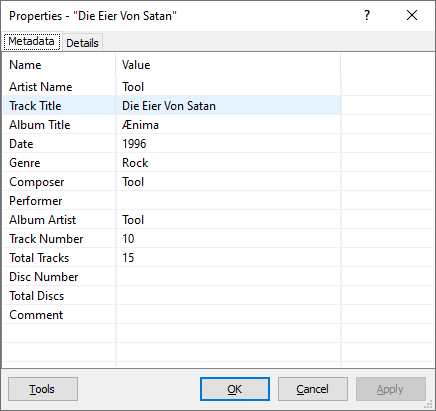
Task: Click the empty Comment value field
Action: pos(228,315)
